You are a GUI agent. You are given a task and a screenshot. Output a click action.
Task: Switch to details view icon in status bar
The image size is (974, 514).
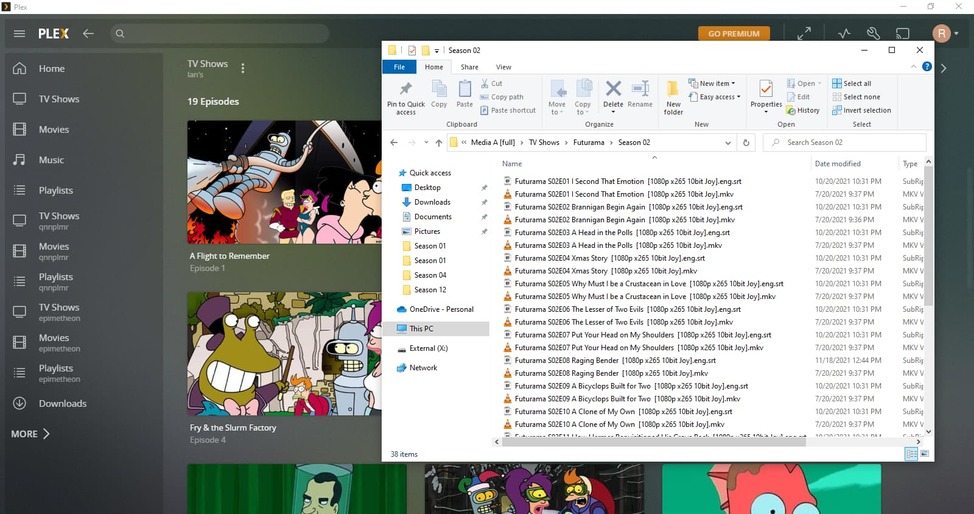911,454
